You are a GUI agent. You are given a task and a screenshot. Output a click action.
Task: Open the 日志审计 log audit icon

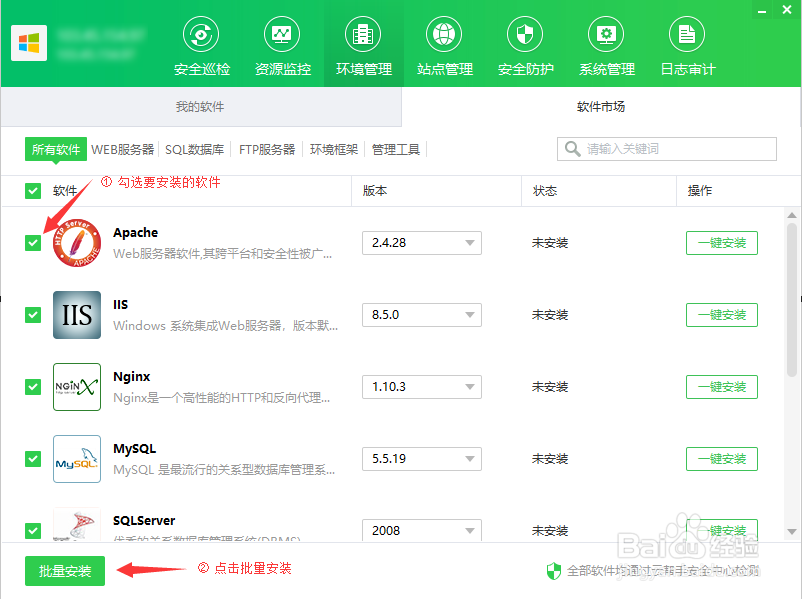(686, 33)
